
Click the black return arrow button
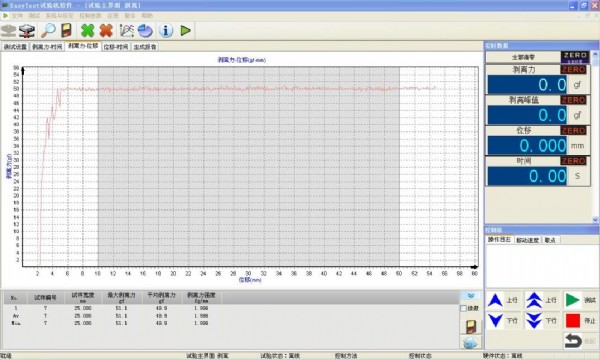tap(573, 340)
